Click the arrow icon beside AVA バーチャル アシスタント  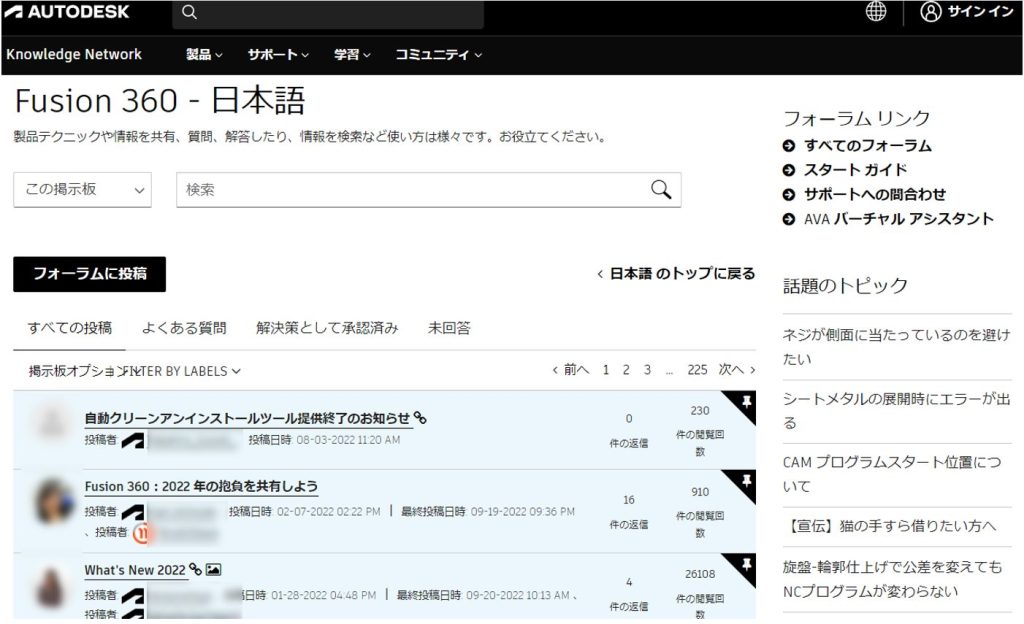(789, 219)
